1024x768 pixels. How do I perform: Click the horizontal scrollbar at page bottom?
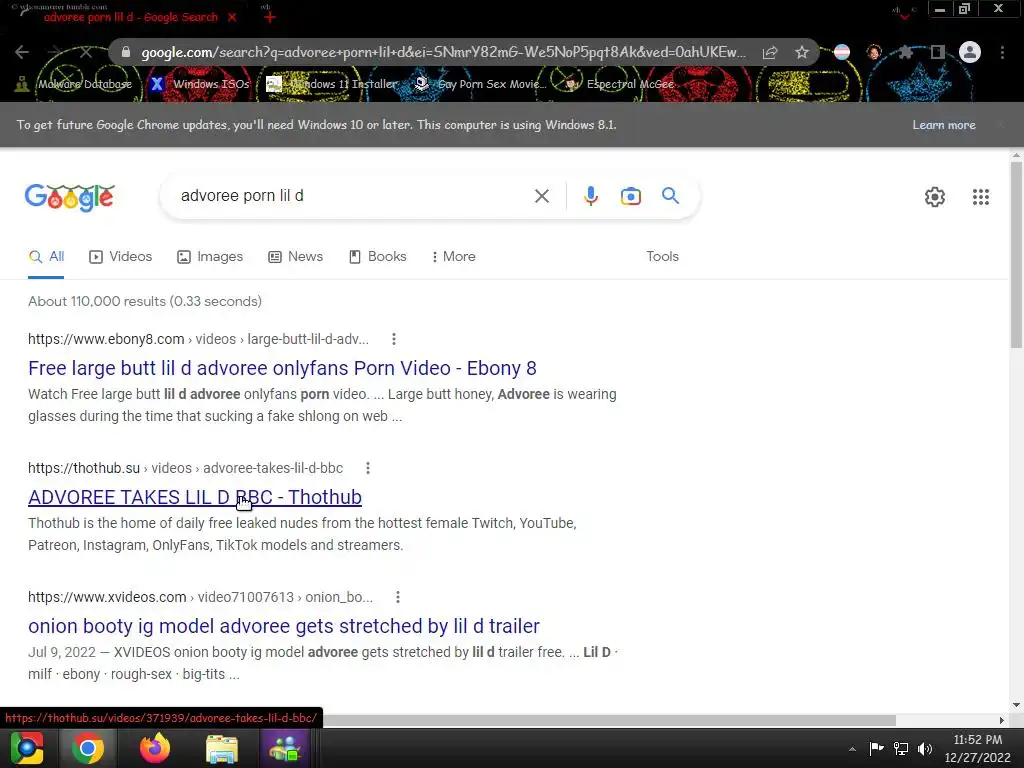[609, 720]
